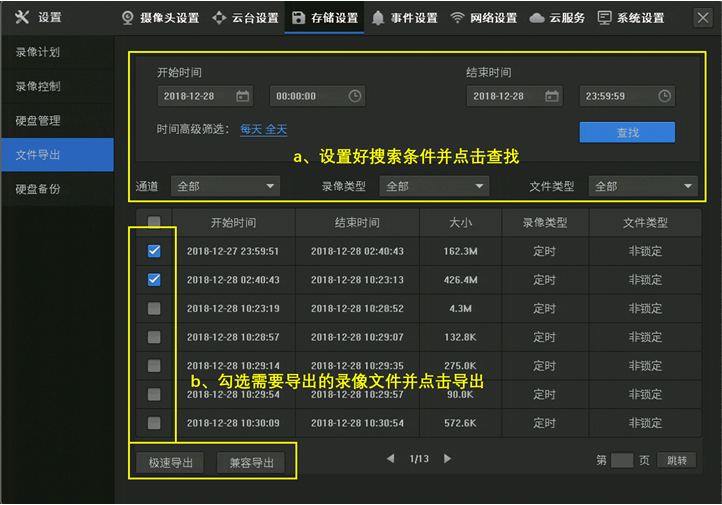Go to next page arrow
This screenshot has height=505, width=722.
coord(447,459)
